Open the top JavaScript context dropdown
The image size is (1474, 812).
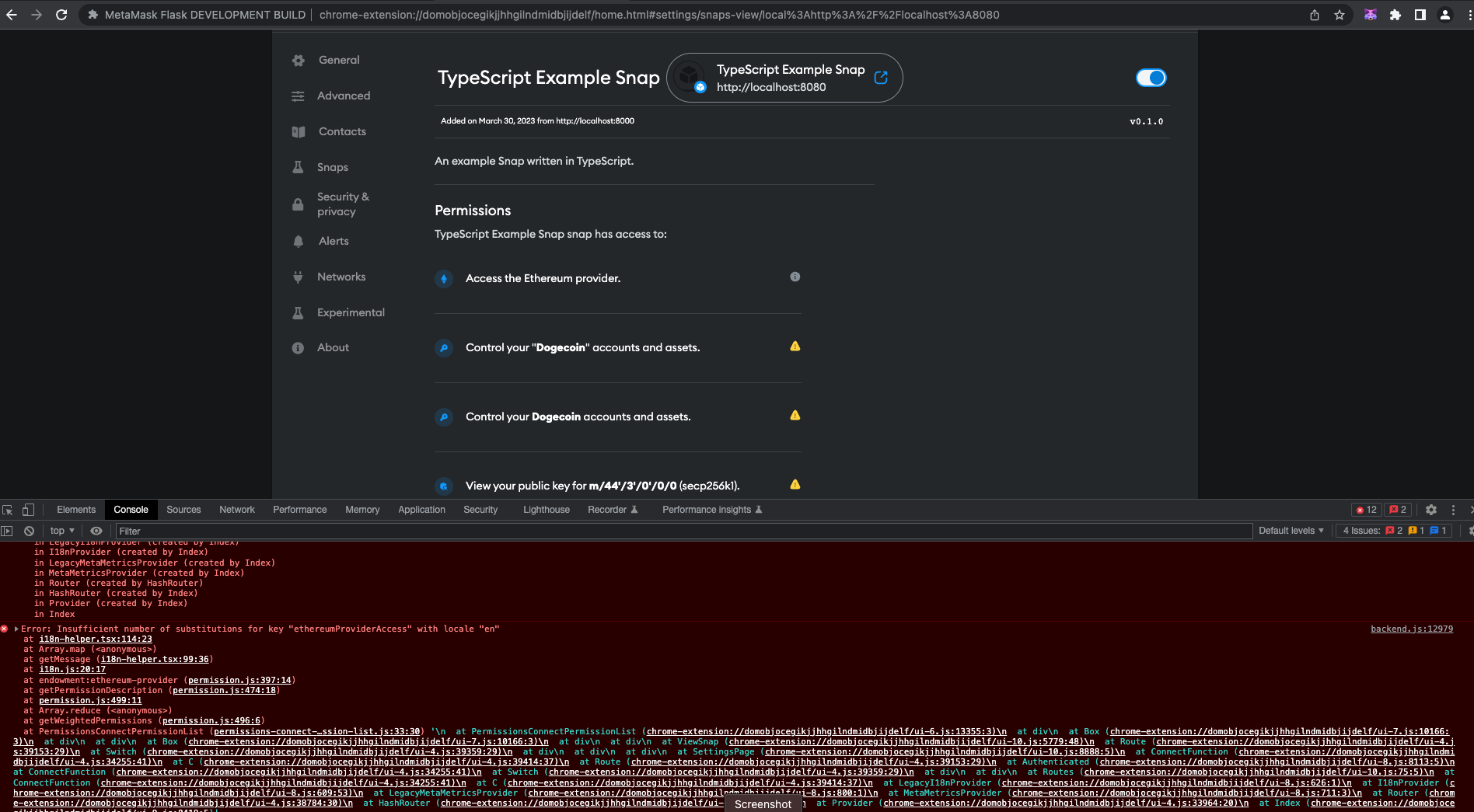62,531
